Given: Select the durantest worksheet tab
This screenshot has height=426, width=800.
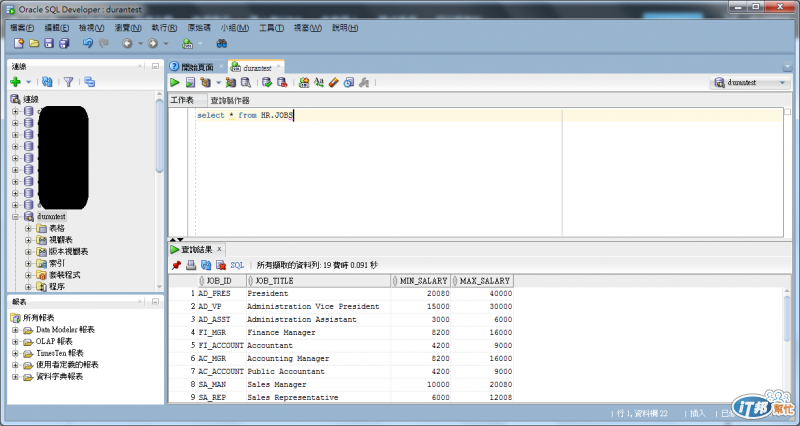Looking at the screenshot, I should [257, 67].
